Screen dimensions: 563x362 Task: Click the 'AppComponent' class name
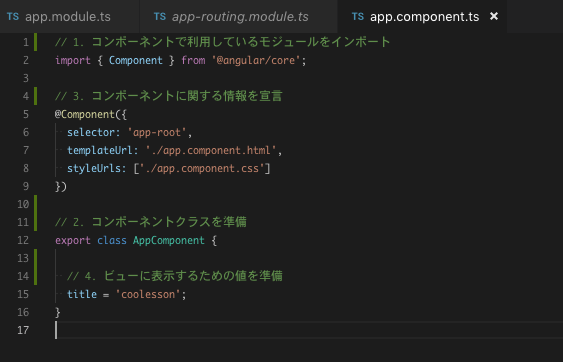[x=169, y=240]
